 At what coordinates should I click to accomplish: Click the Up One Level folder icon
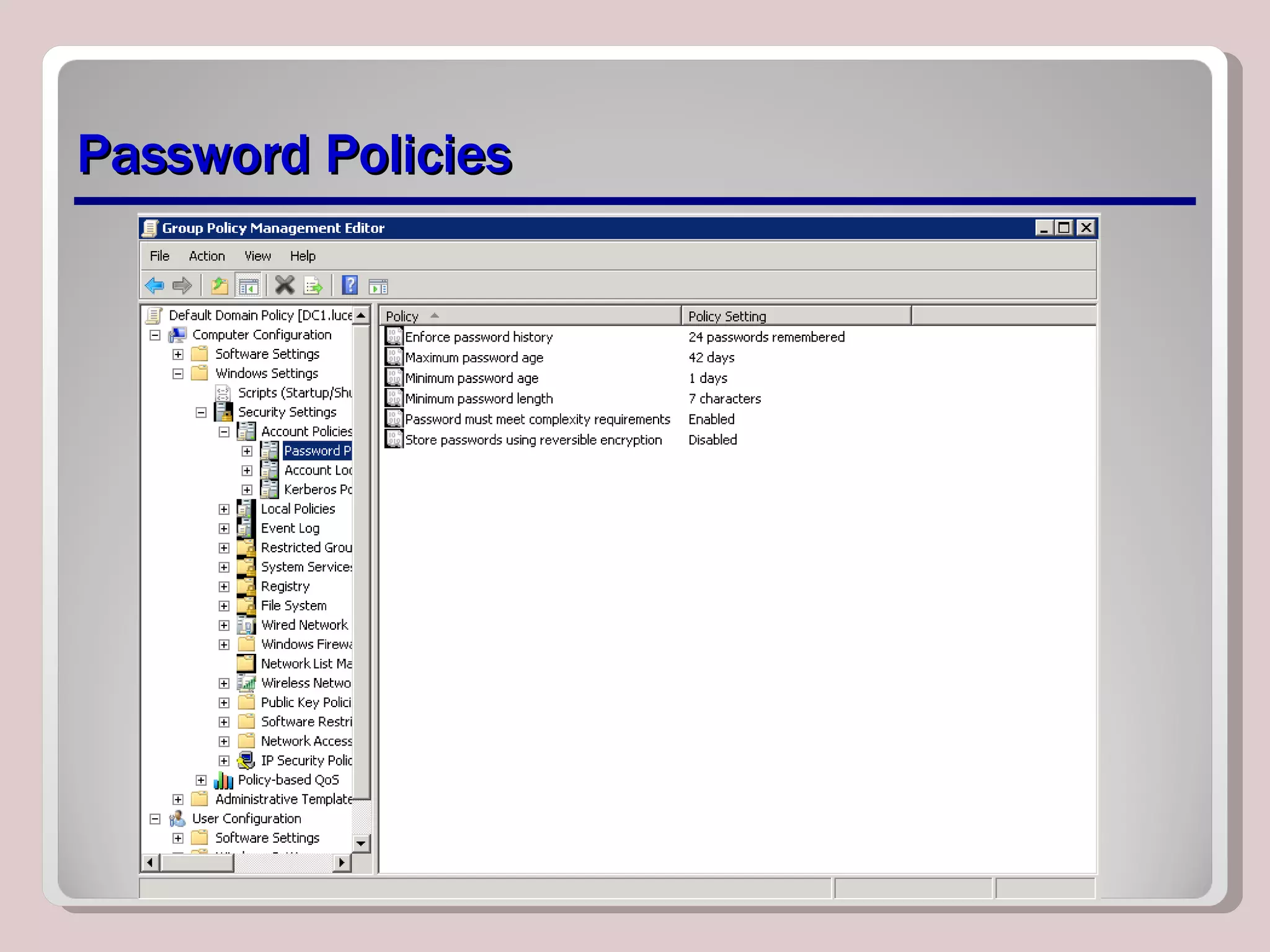(220, 286)
